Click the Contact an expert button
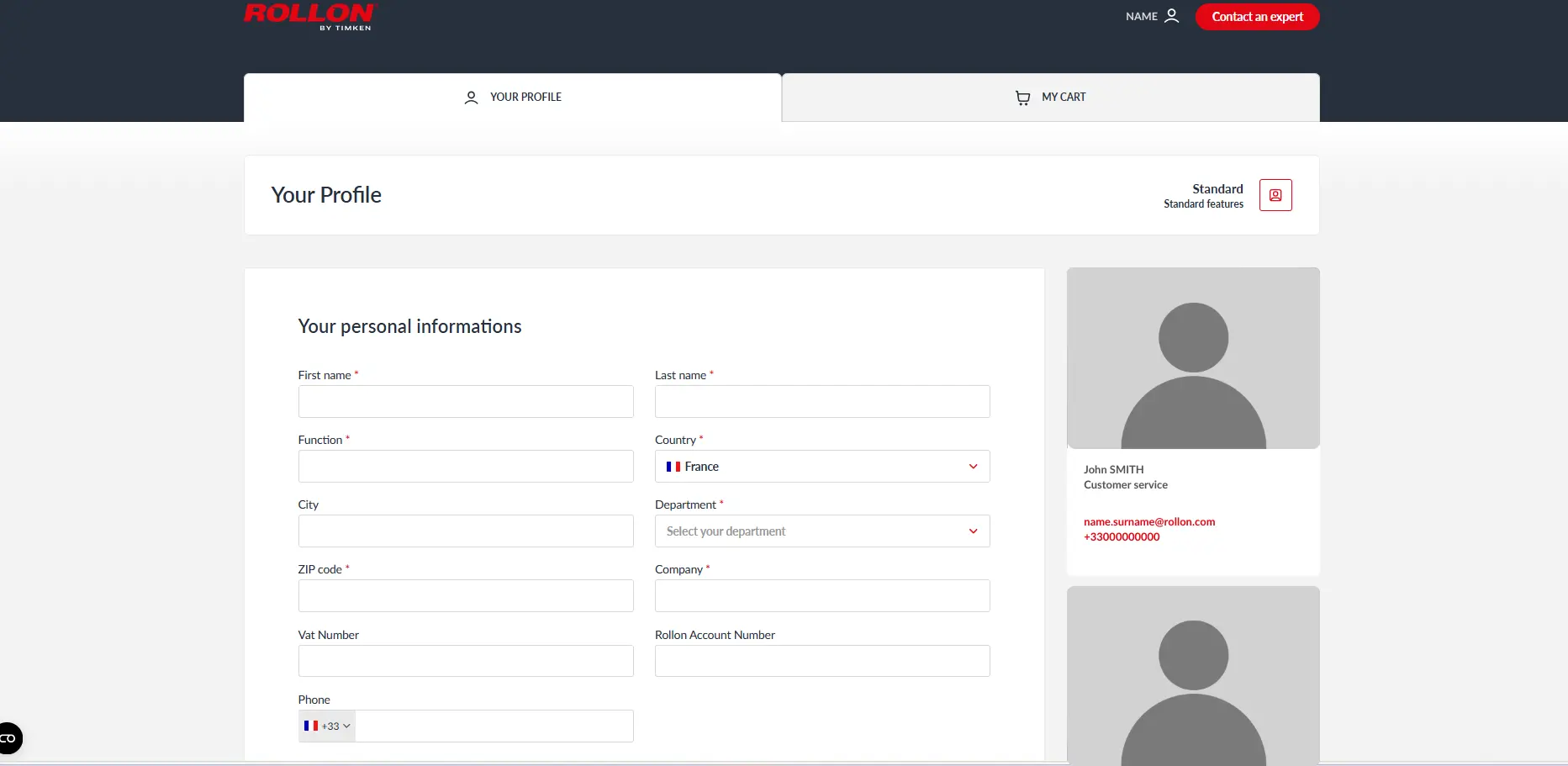Image resolution: width=1568 pixels, height=766 pixels. tap(1258, 17)
